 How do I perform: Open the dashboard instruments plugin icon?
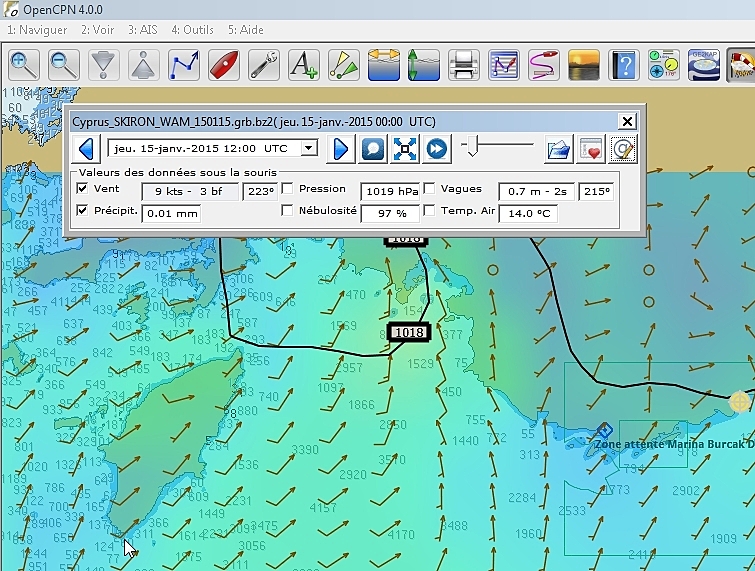coord(663,65)
